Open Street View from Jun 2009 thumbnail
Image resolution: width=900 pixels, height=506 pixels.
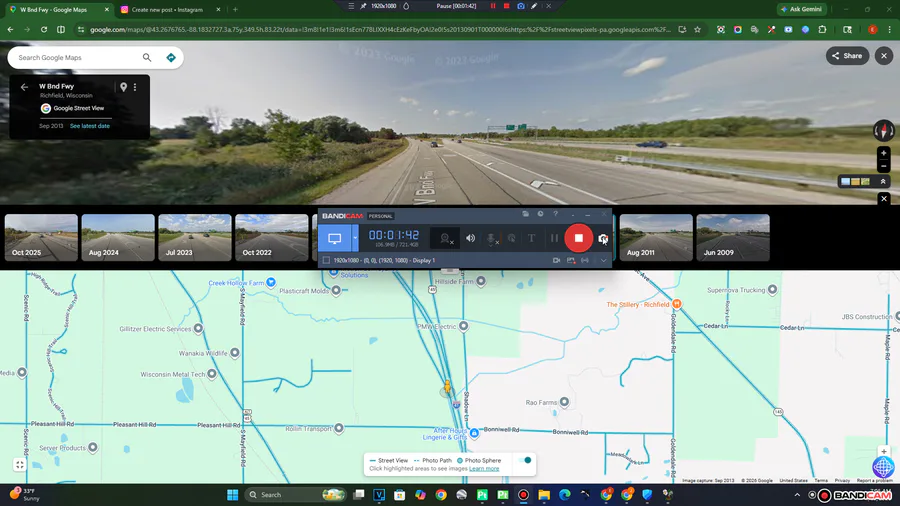733,238
